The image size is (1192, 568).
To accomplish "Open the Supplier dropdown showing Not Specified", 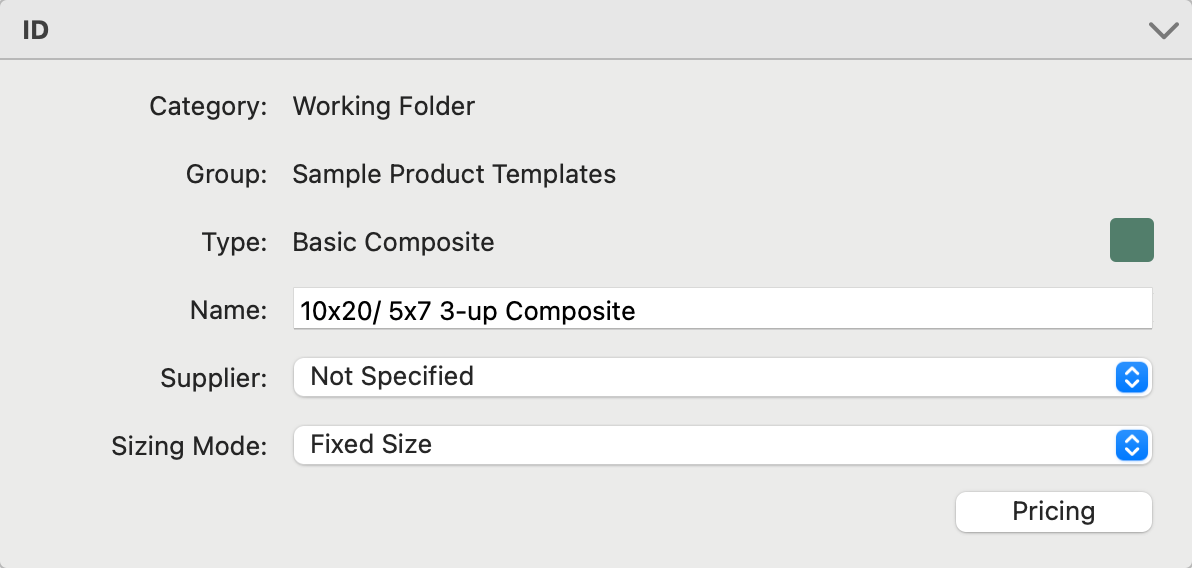I will coord(700,377).
